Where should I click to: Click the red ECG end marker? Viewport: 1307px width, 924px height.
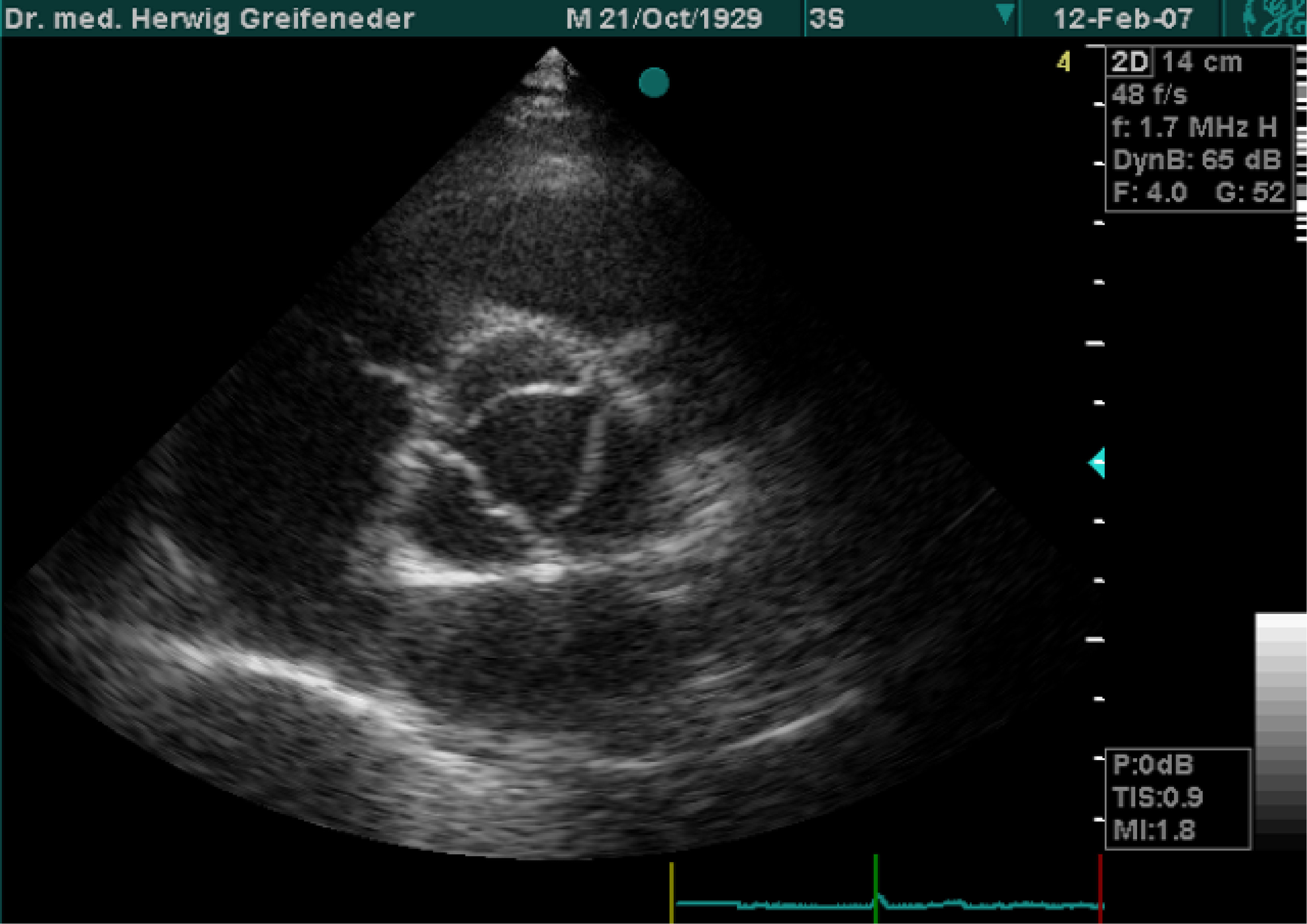pos(1100,888)
